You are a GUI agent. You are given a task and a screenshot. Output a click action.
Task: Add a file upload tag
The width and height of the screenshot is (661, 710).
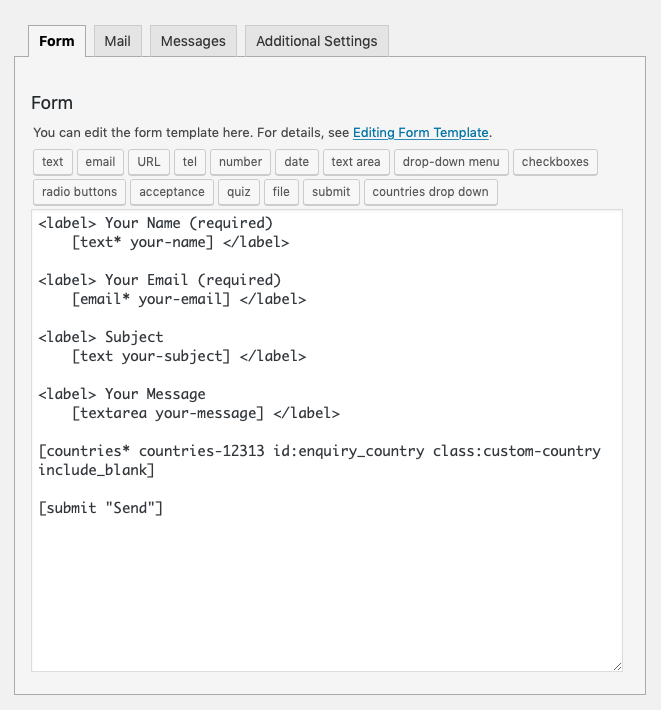tap(281, 192)
